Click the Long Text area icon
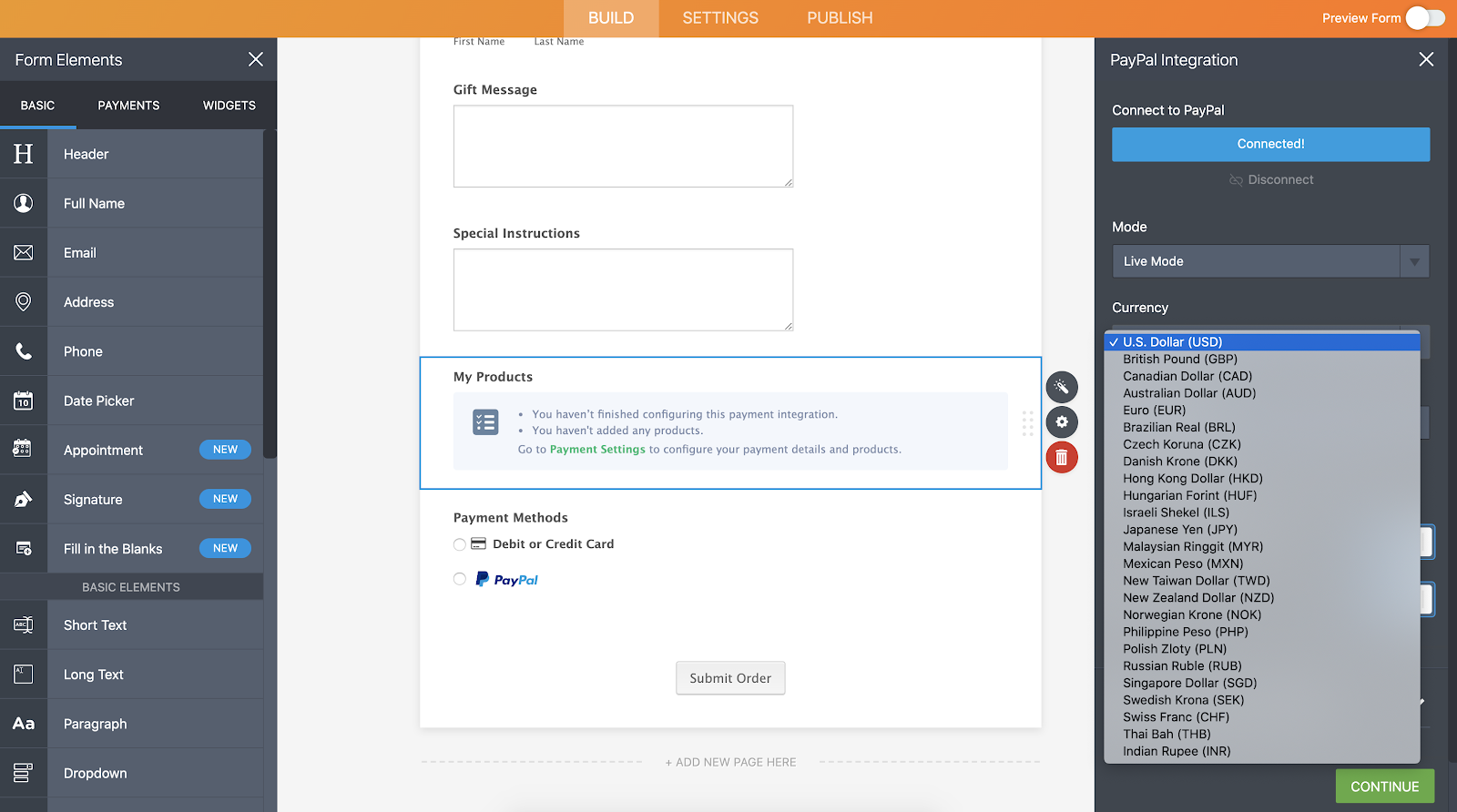Viewport: 1457px width, 812px height. point(24,674)
